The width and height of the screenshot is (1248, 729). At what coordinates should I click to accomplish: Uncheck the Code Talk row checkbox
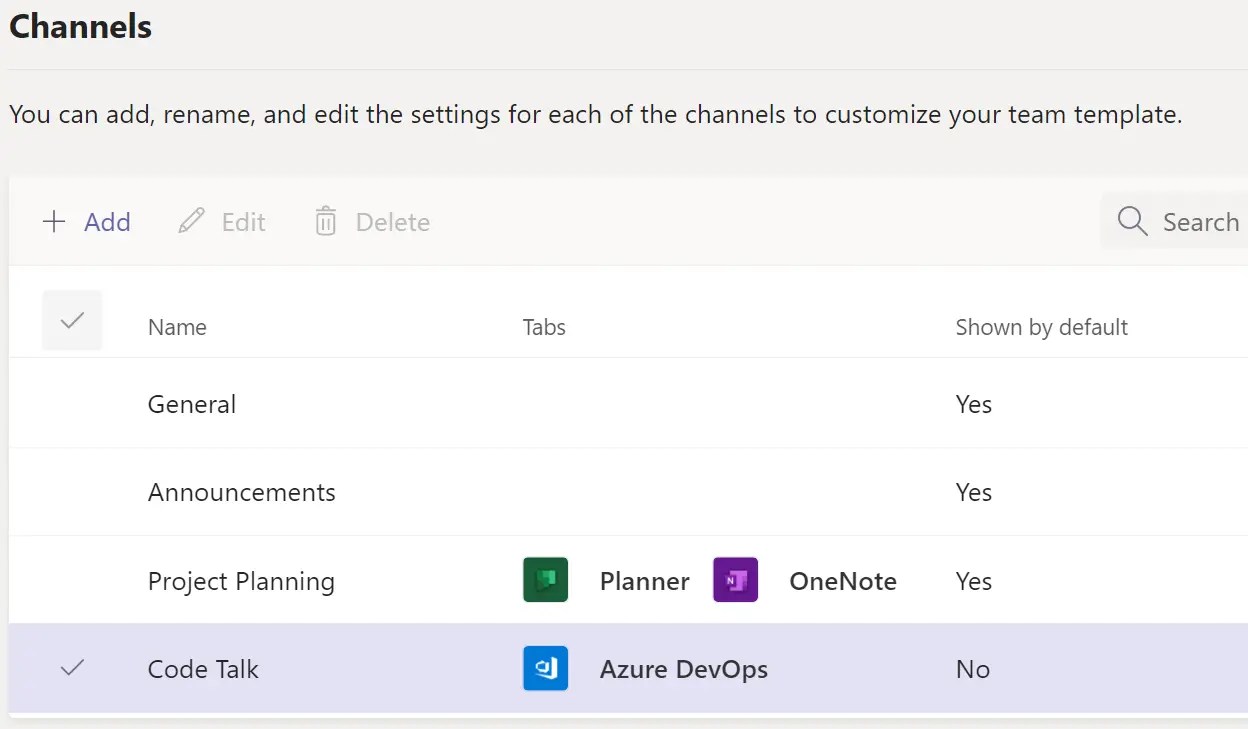pyautogui.click(x=71, y=669)
